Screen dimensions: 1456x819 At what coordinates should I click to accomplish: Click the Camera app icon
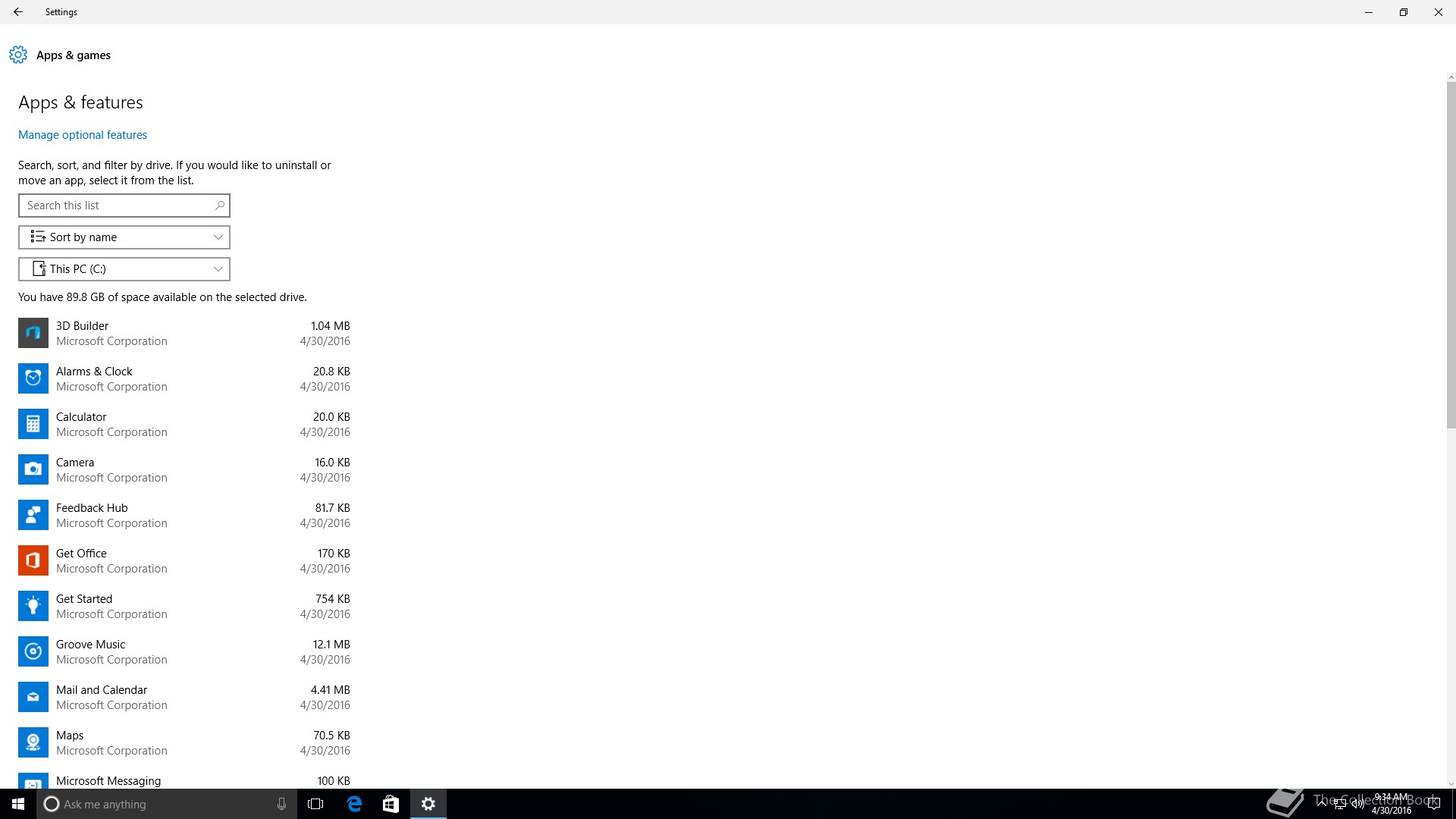click(33, 469)
